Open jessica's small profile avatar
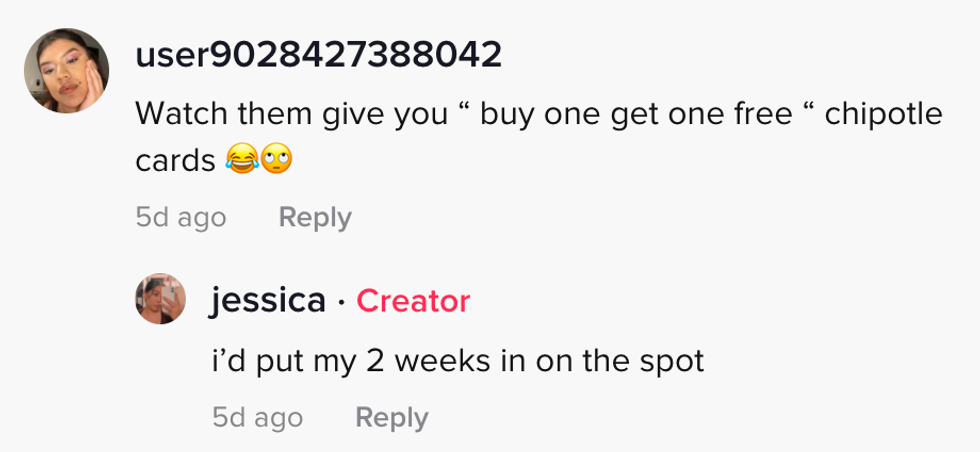The width and height of the screenshot is (980, 452). click(x=160, y=299)
